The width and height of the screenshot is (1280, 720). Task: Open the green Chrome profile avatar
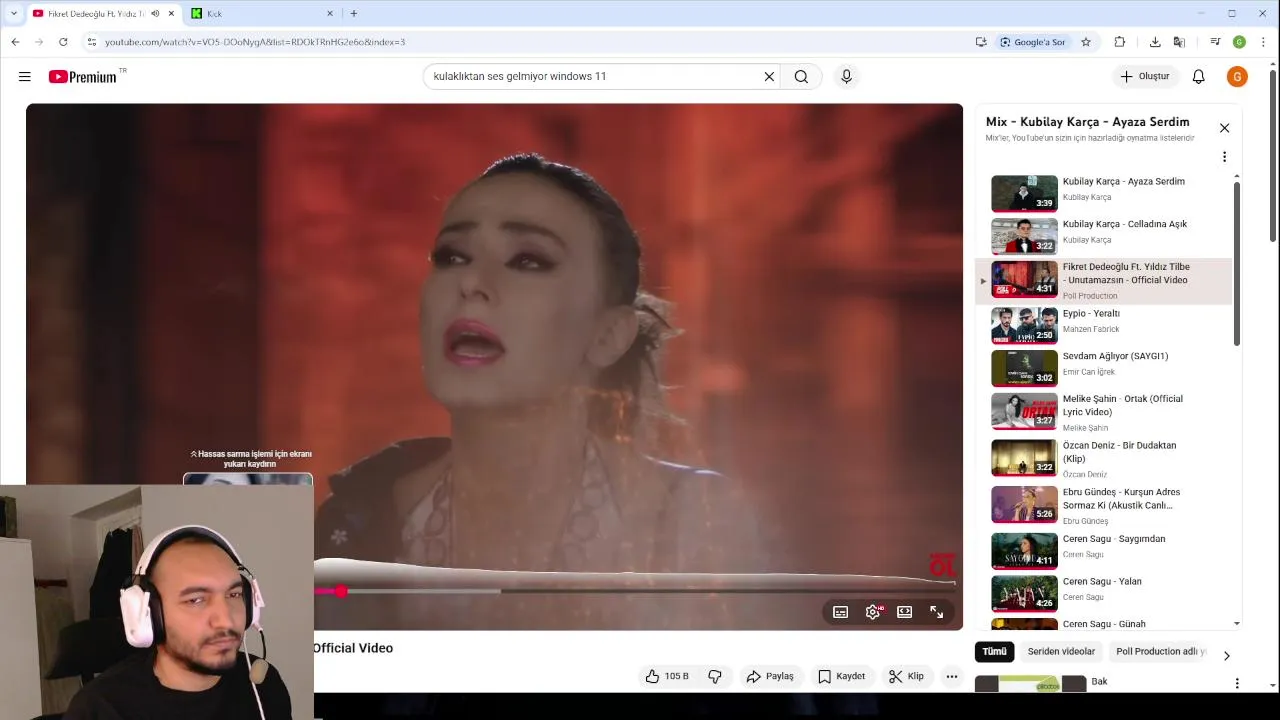point(1239,42)
